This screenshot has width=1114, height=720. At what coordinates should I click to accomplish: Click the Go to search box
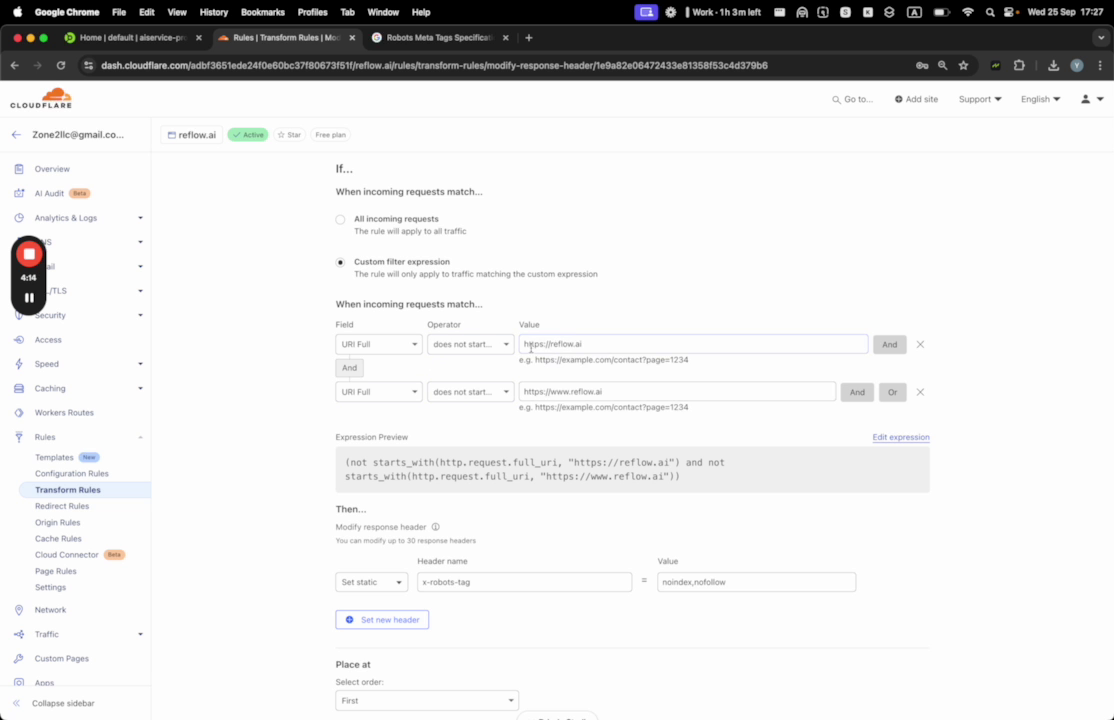853,99
